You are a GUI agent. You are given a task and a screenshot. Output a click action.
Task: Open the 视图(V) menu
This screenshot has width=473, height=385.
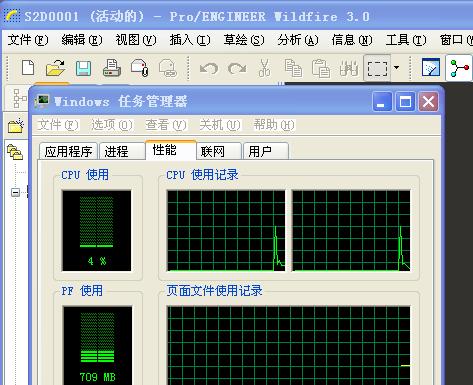[136, 40]
